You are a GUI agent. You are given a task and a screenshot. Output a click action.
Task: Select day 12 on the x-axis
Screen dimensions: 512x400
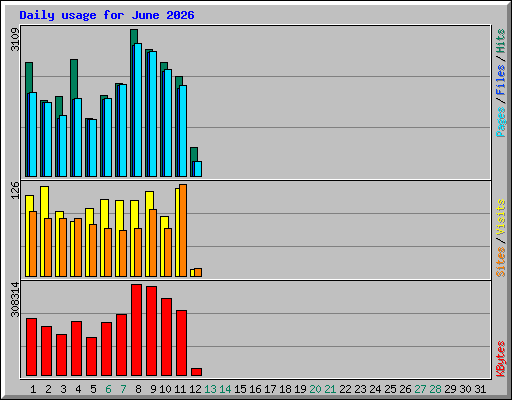(x=195, y=389)
